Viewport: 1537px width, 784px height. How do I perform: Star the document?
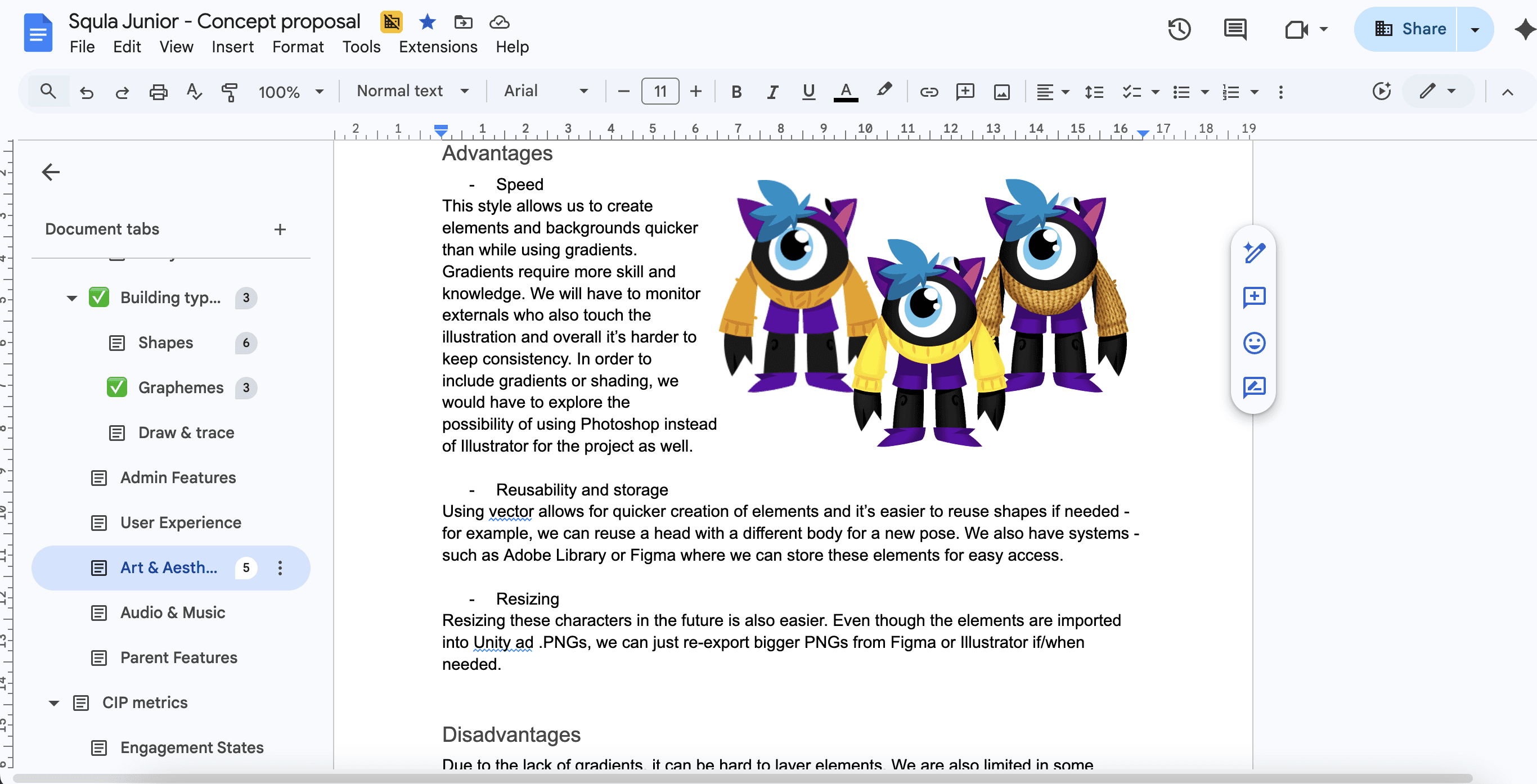(426, 22)
